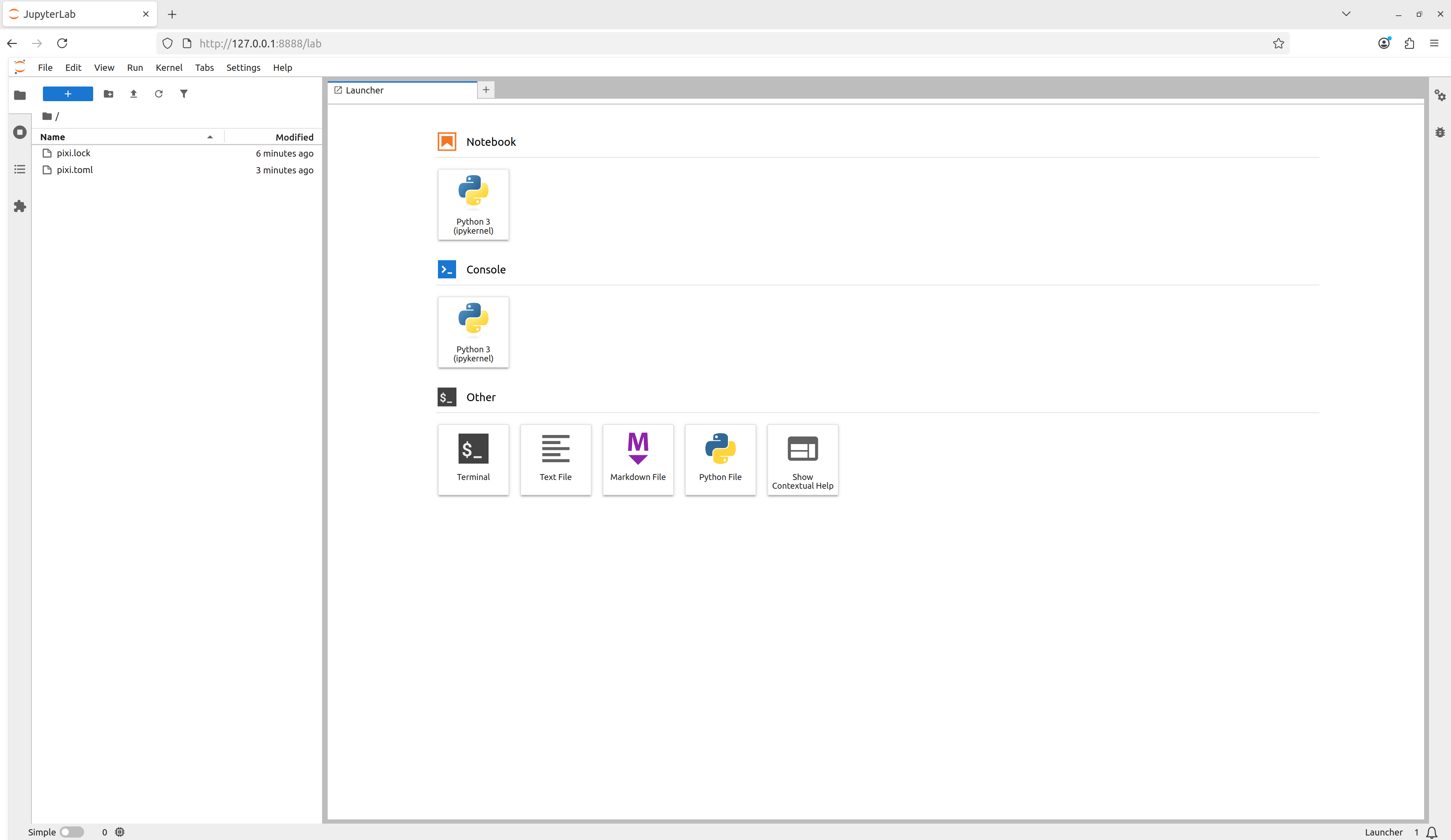Create a new Markdown File
The width and height of the screenshot is (1451, 840).
pos(638,459)
